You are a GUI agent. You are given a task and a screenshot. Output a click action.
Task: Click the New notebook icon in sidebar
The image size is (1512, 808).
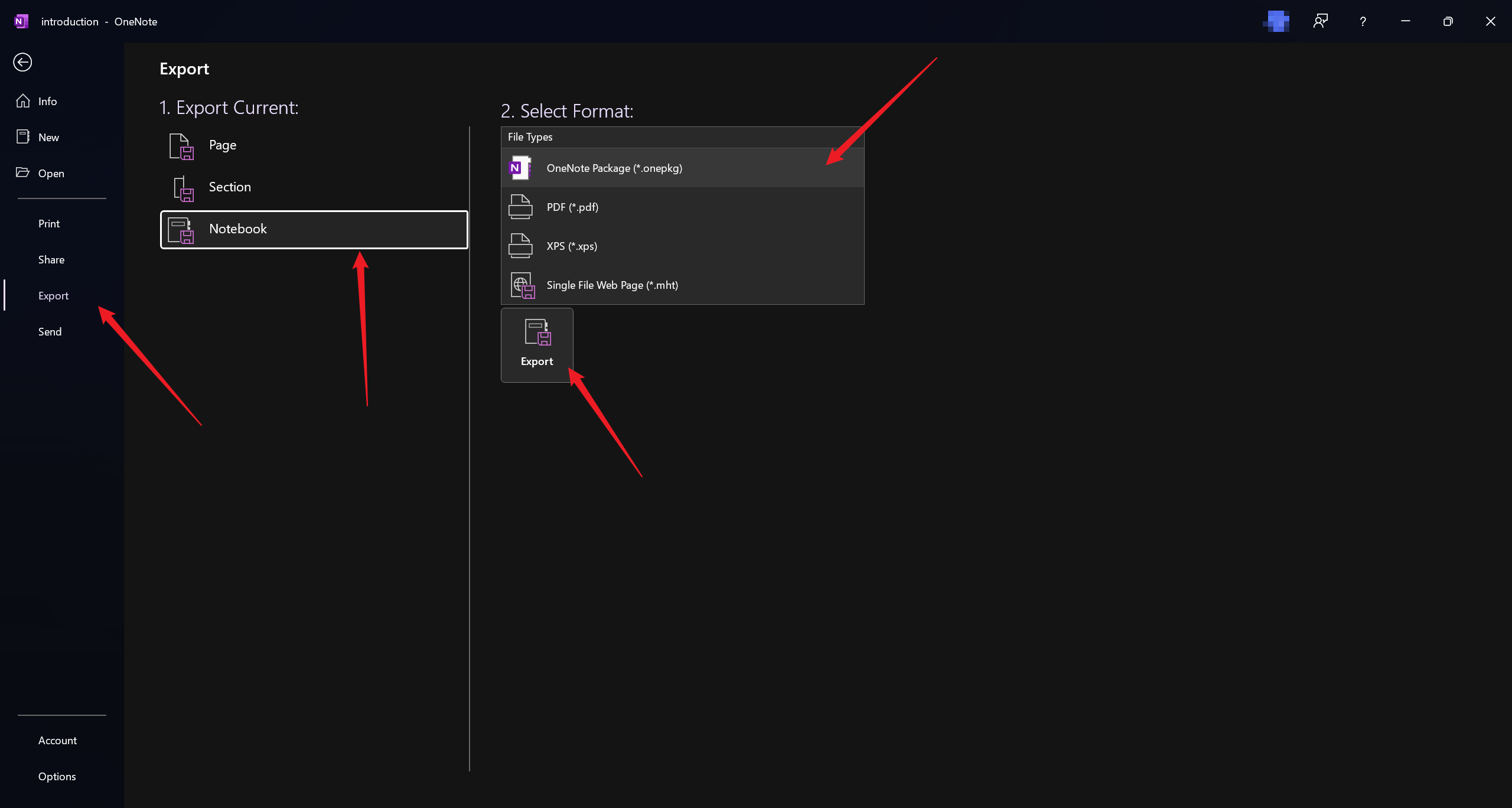click(23, 137)
